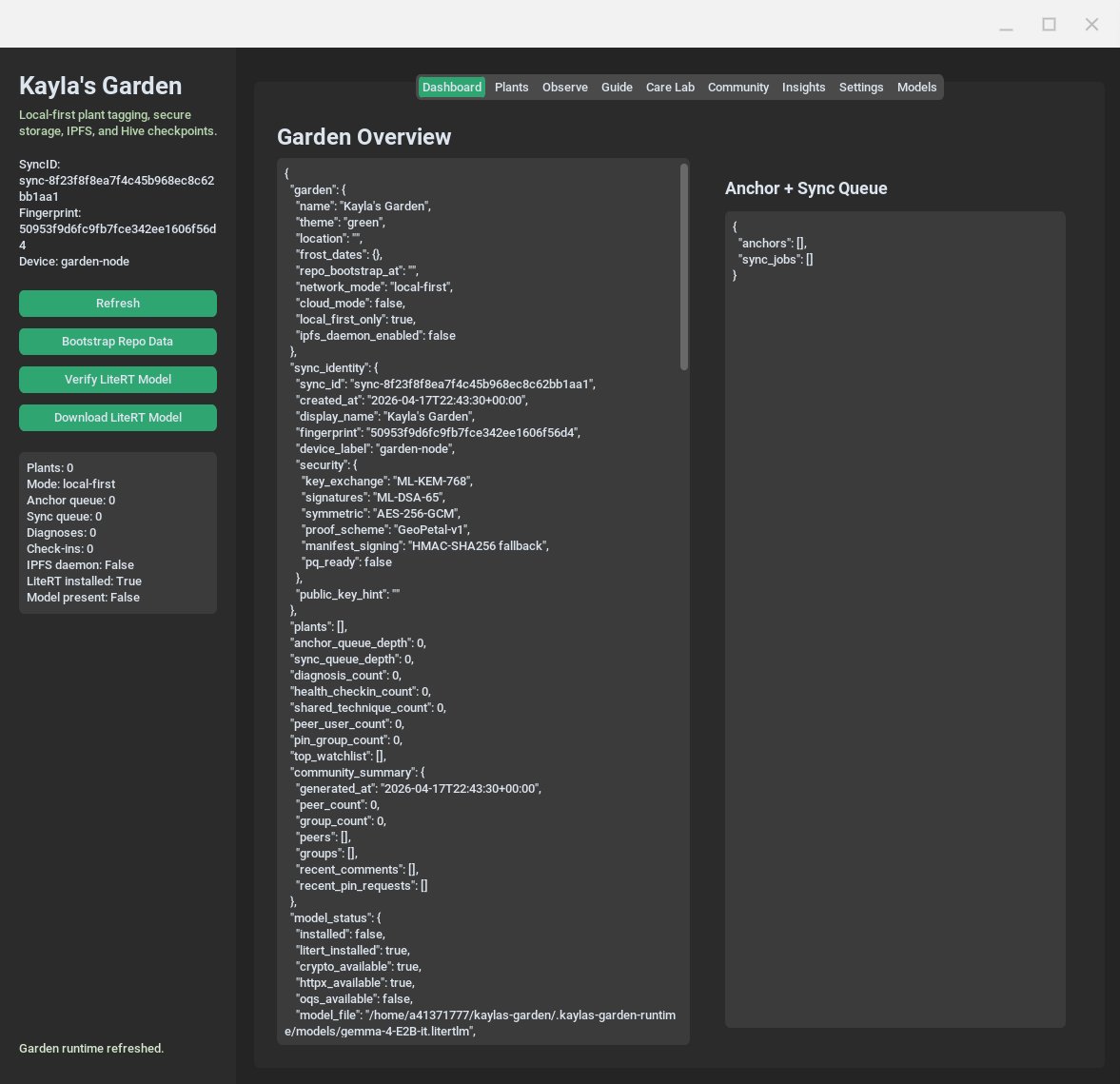Click "device_label": "garden-node" JSON line
The image size is (1120, 1084).
pyautogui.click(x=375, y=449)
